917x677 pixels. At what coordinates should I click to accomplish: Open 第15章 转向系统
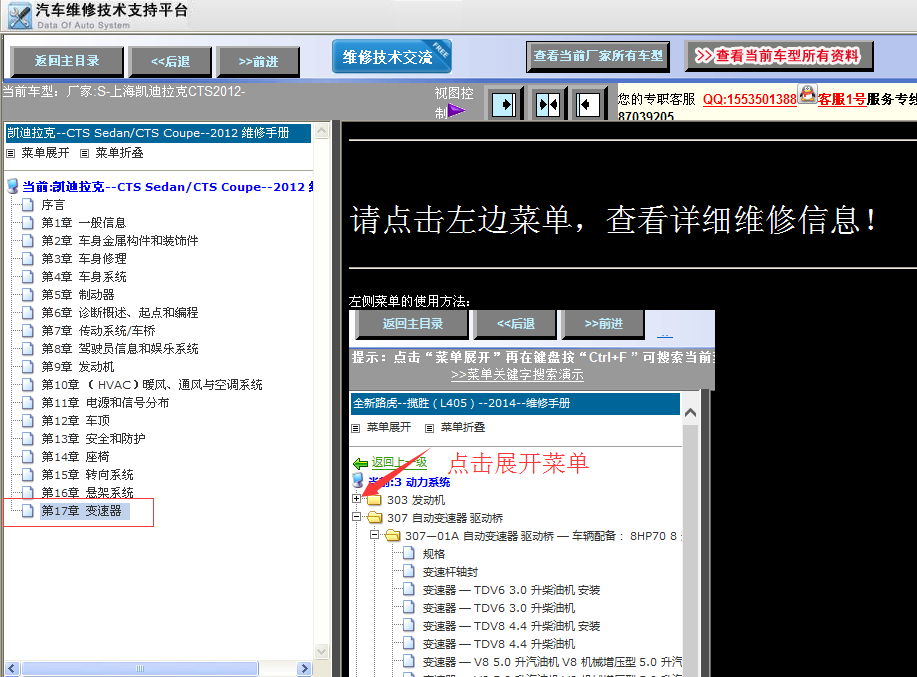(87, 475)
